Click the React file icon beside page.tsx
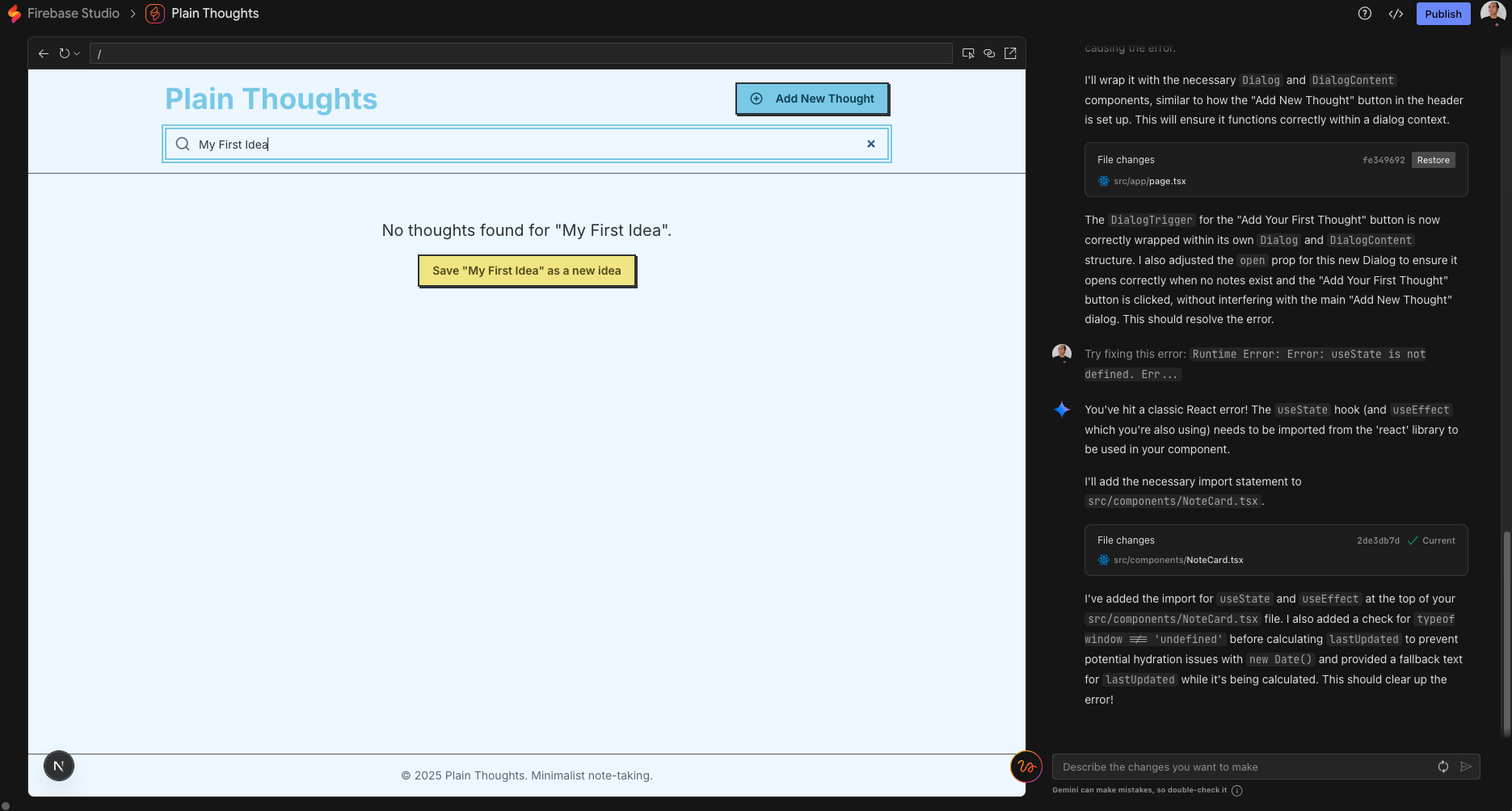This screenshot has width=1512, height=811. [x=1103, y=181]
